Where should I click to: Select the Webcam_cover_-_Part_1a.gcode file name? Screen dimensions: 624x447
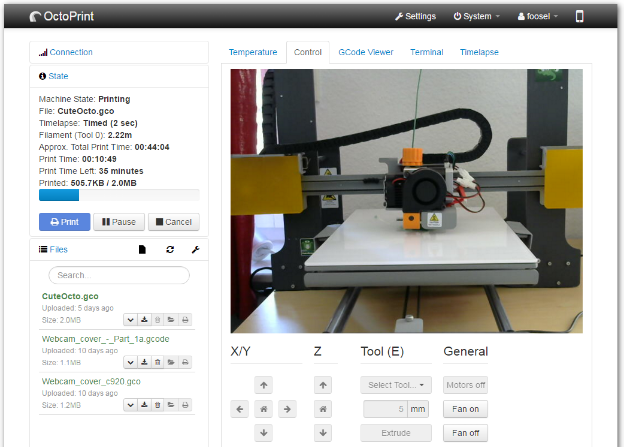[x=105, y=339]
